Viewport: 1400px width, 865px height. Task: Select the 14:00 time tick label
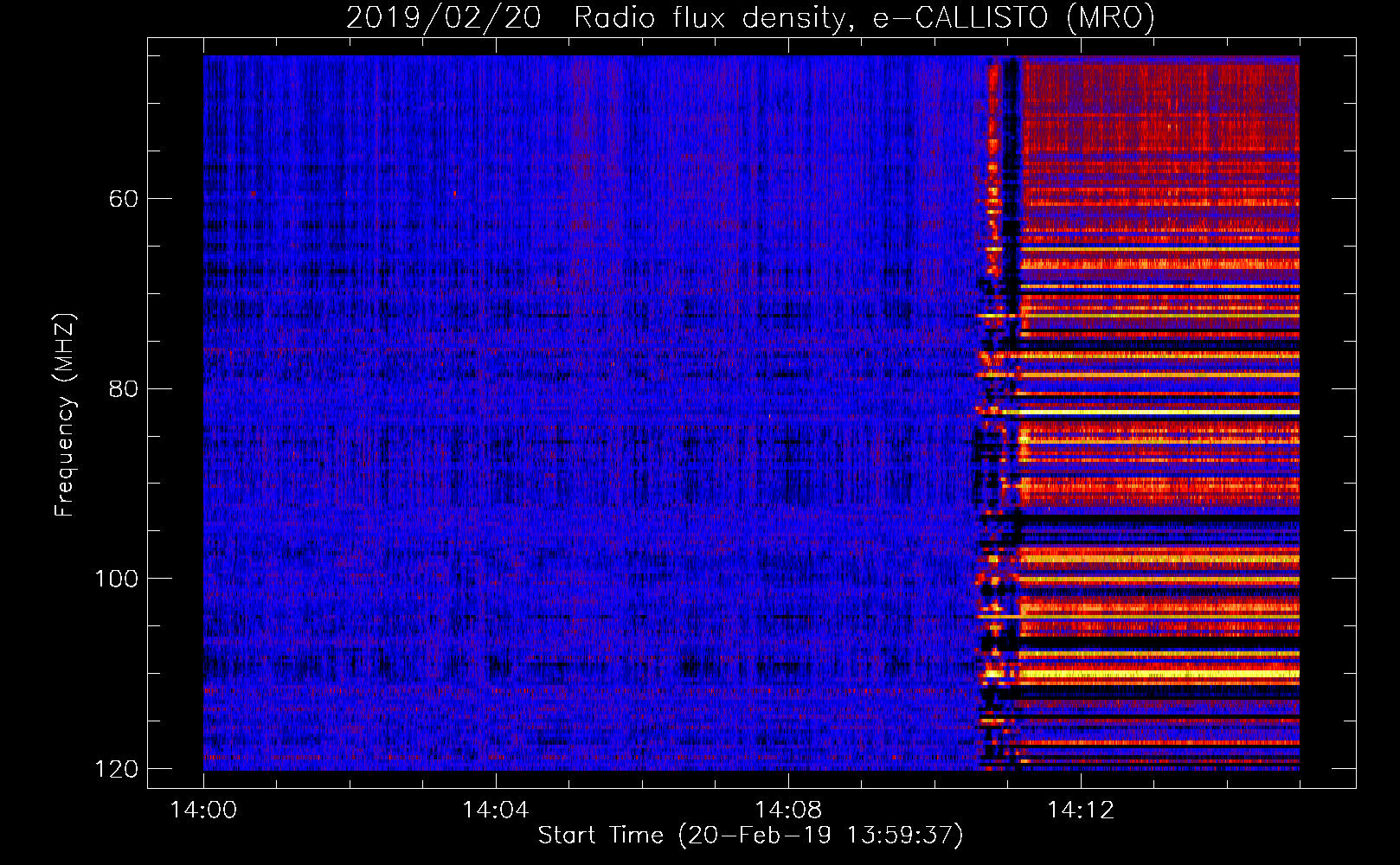coord(203,811)
